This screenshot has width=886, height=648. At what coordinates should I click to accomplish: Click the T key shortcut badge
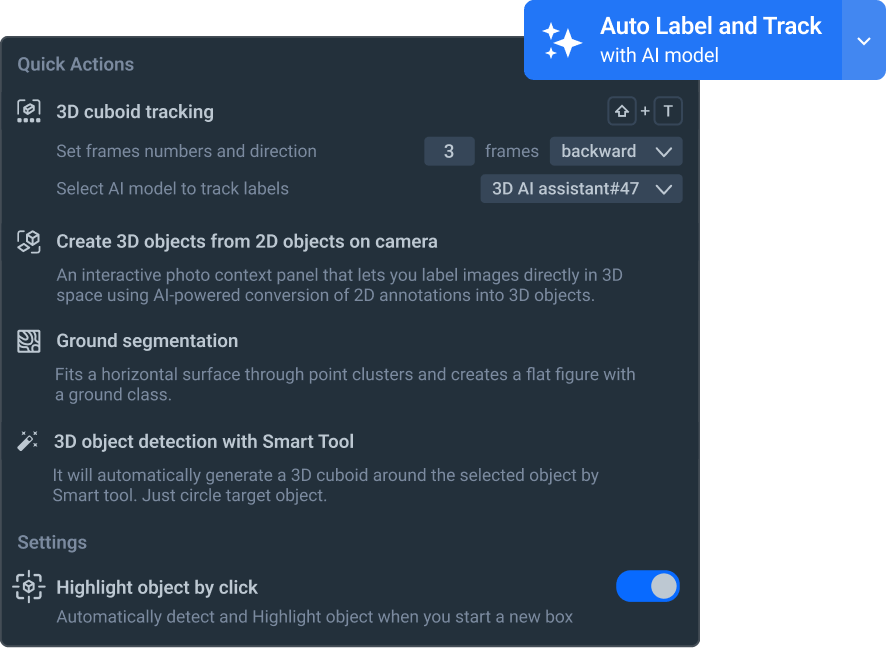(x=668, y=111)
